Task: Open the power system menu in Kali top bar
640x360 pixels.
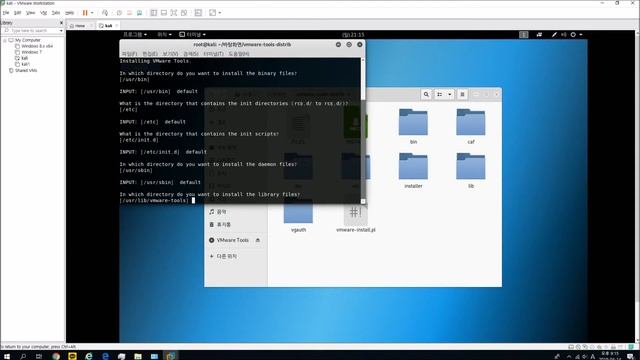Action: pos(576,35)
